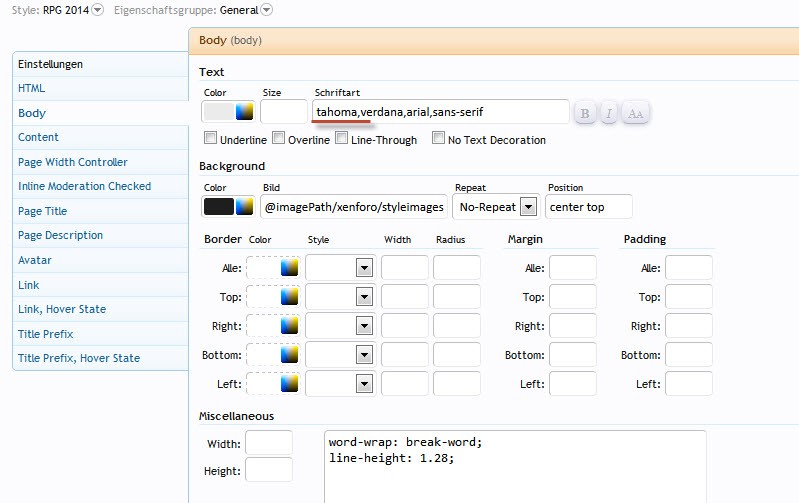The width and height of the screenshot is (799, 503).
Task: Enable Line-Through text decoration
Action: pyautogui.click(x=341, y=138)
